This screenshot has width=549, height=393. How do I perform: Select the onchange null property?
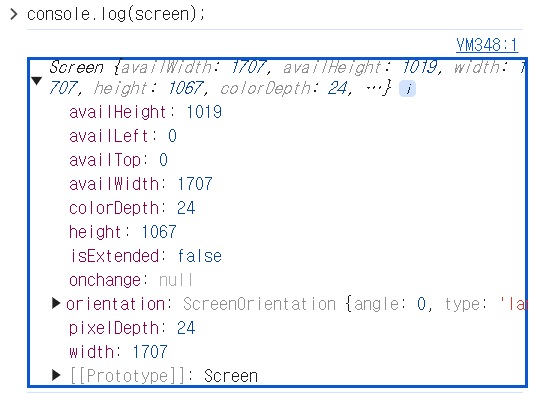(131, 280)
